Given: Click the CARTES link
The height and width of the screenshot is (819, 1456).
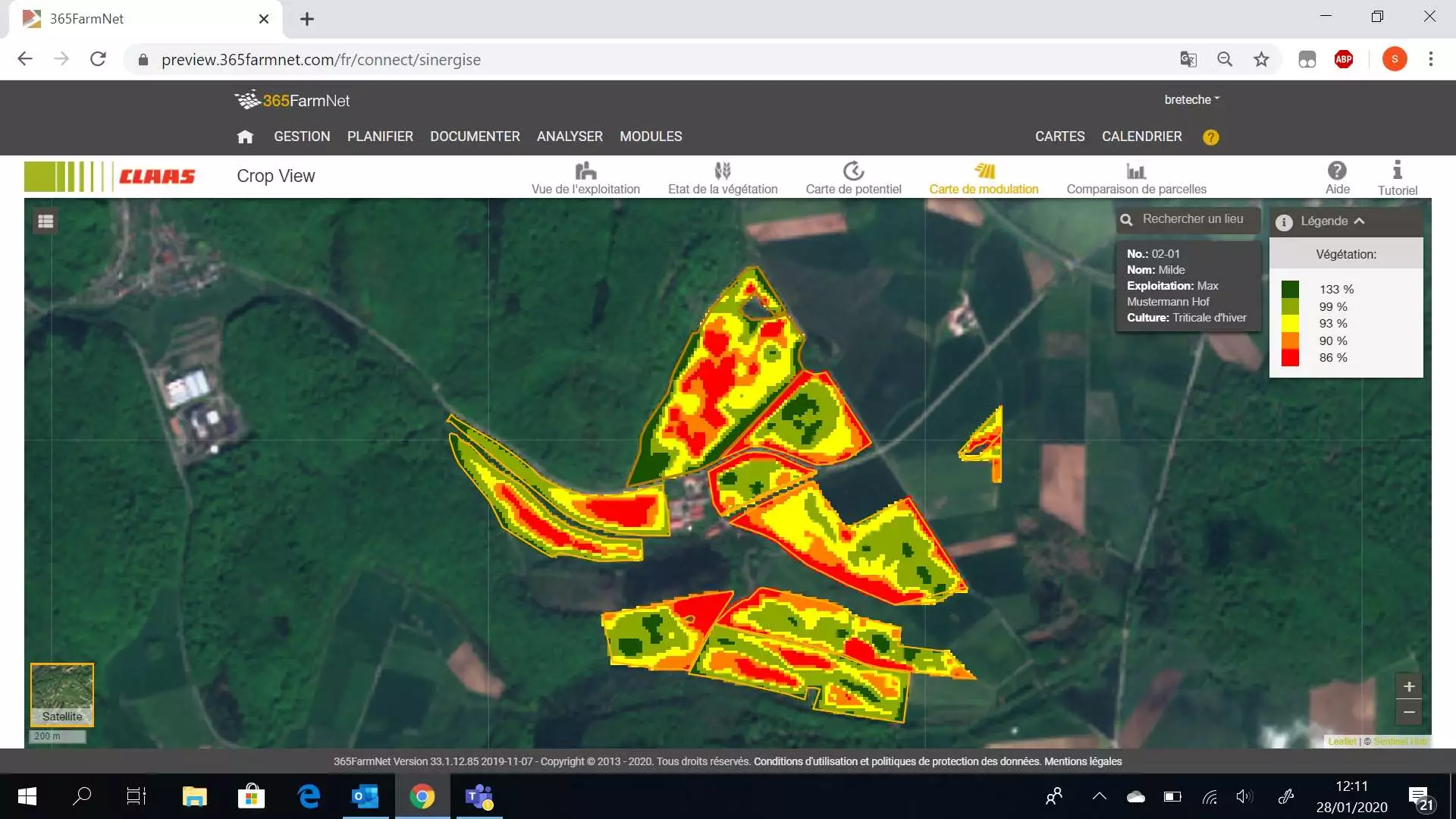Looking at the screenshot, I should (x=1059, y=136).
